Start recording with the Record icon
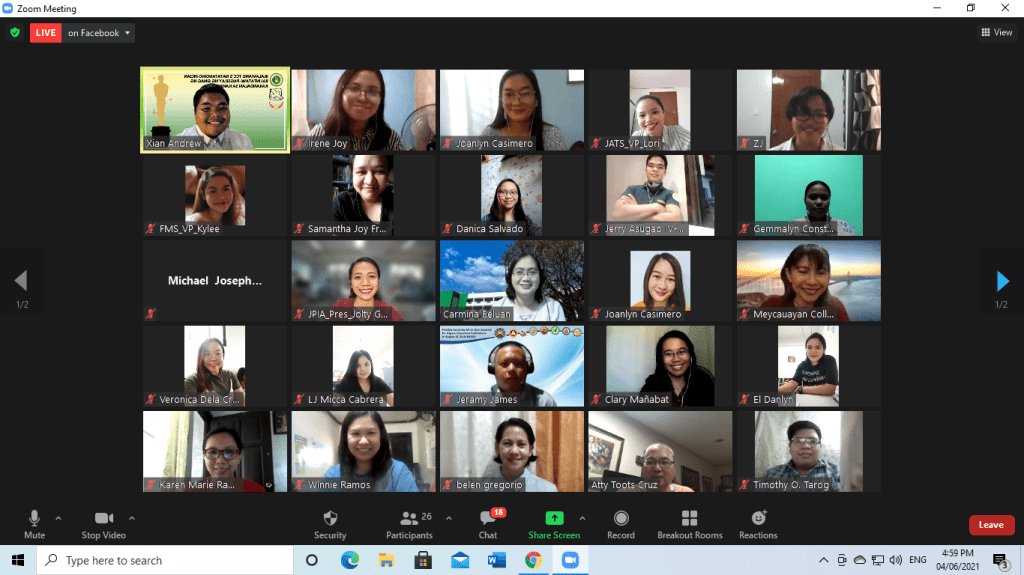1024x575 pixels. click(620, 519)
